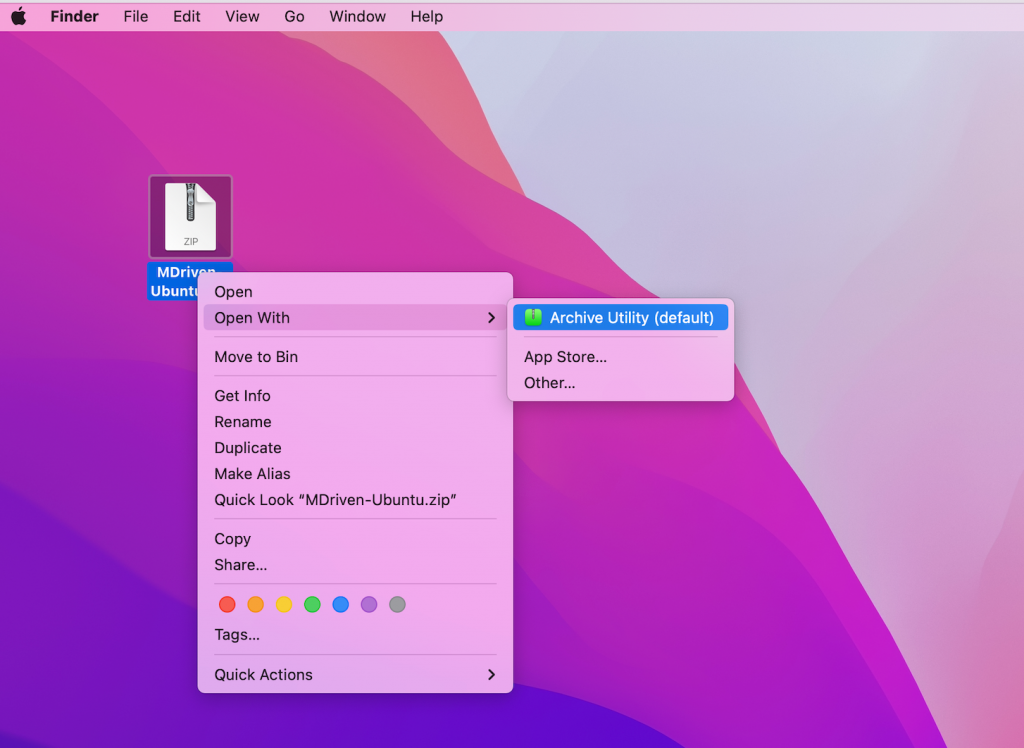The height and width of the screenshot is (748, 1024).
Task: Apply the green color tag
Action: (312, 604)
